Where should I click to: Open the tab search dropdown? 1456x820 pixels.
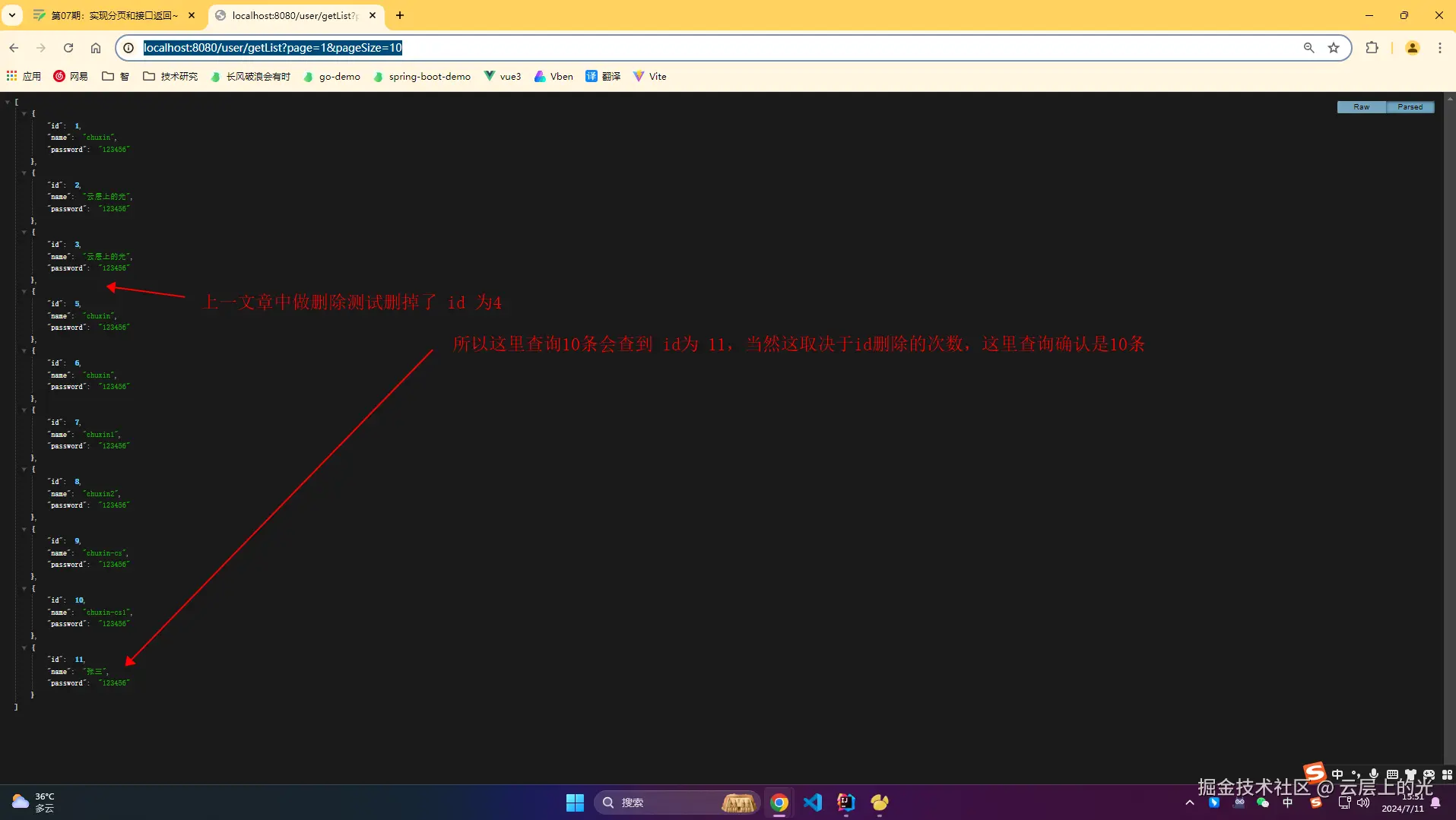[x=12, y=15]
